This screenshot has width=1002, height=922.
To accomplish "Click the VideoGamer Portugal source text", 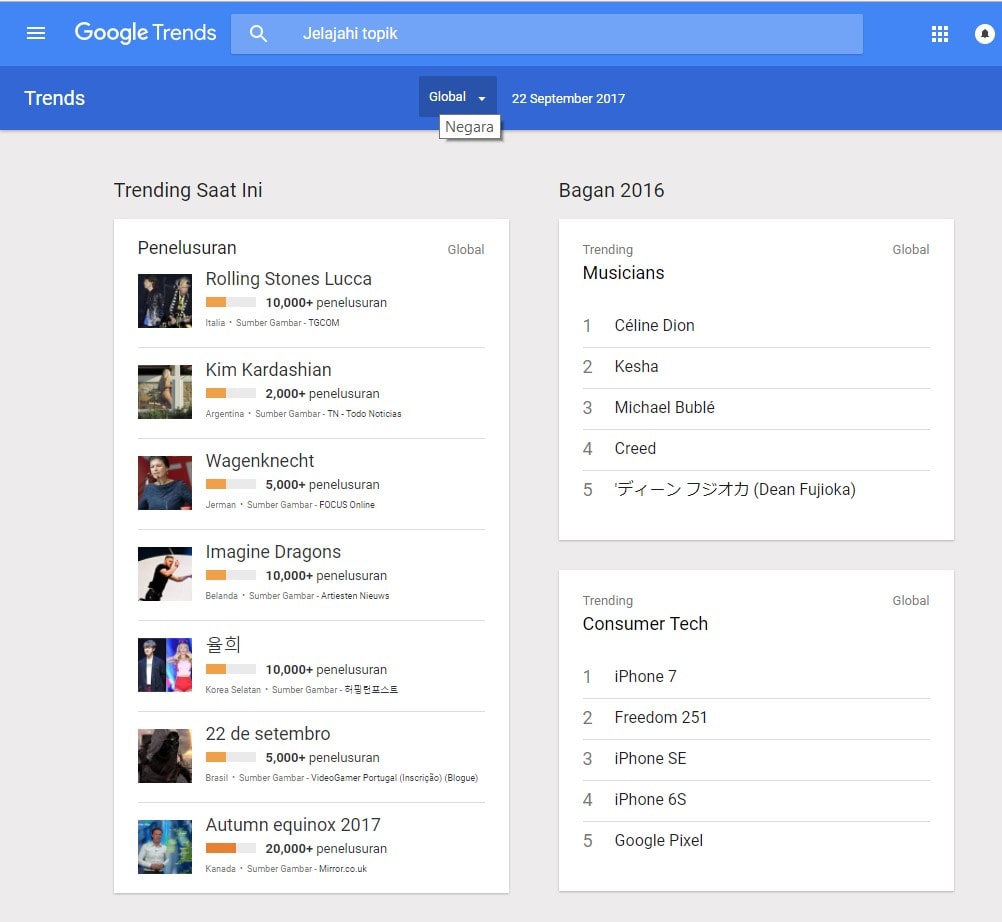I will click(x=394, y=778).
